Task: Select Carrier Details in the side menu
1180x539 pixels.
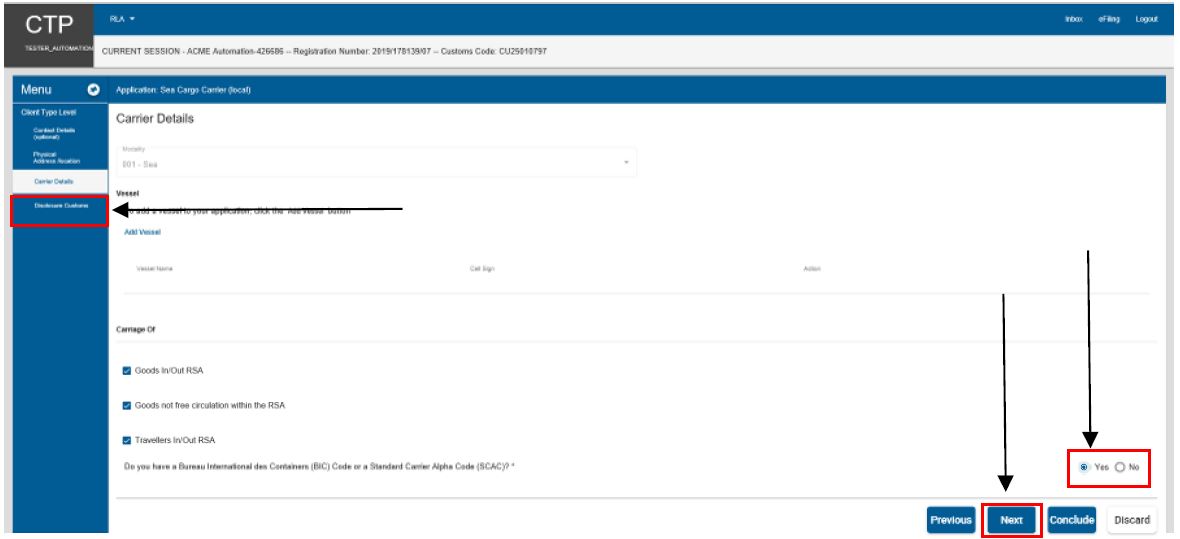Action: pos(60,181)
